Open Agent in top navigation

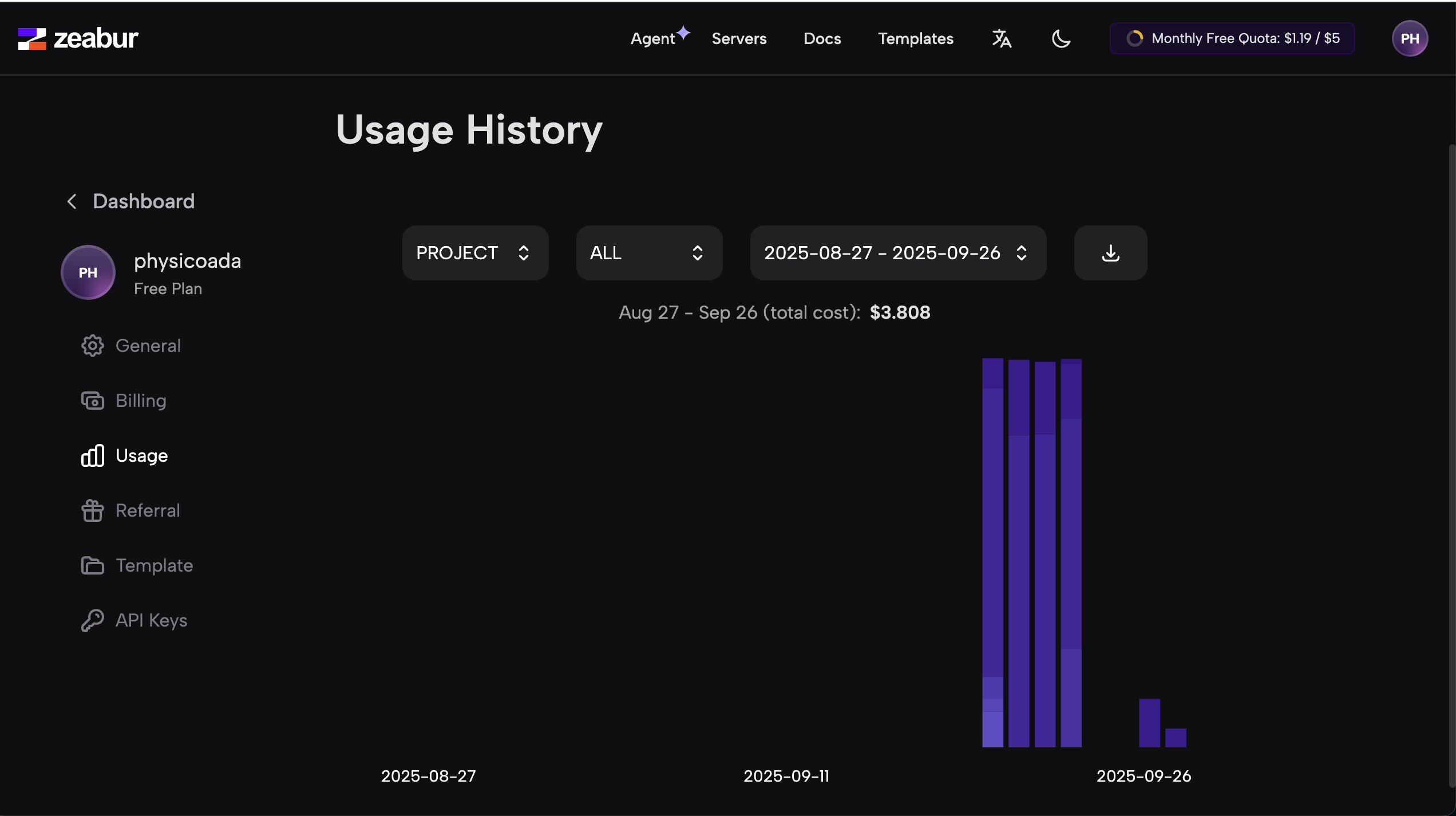[653, 38]
